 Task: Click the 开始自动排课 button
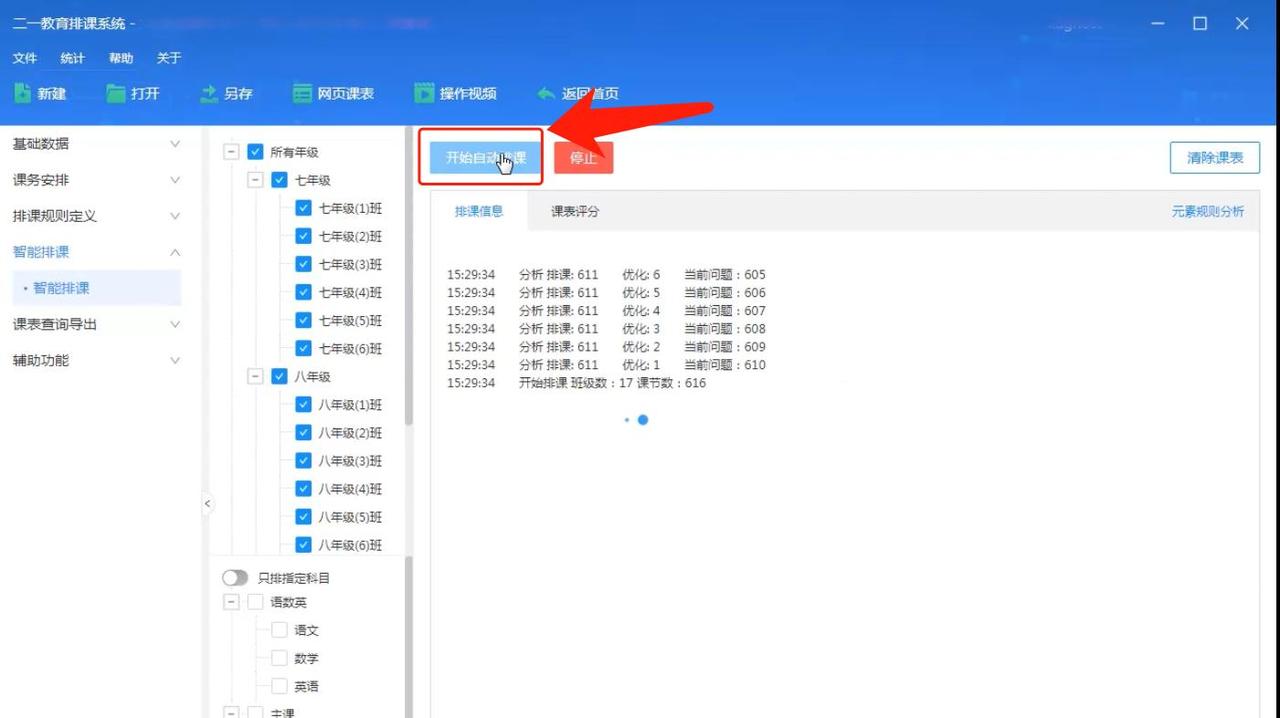[x=486, y=158]
